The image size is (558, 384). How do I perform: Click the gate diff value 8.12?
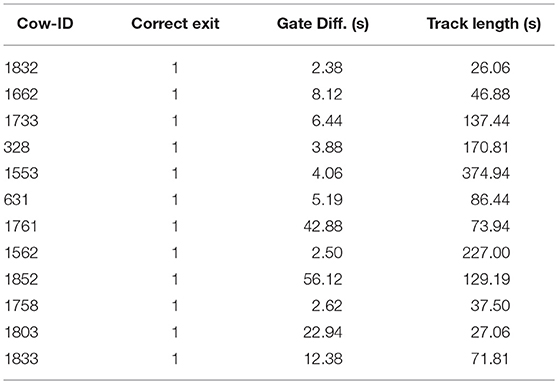tap(327, 94)
